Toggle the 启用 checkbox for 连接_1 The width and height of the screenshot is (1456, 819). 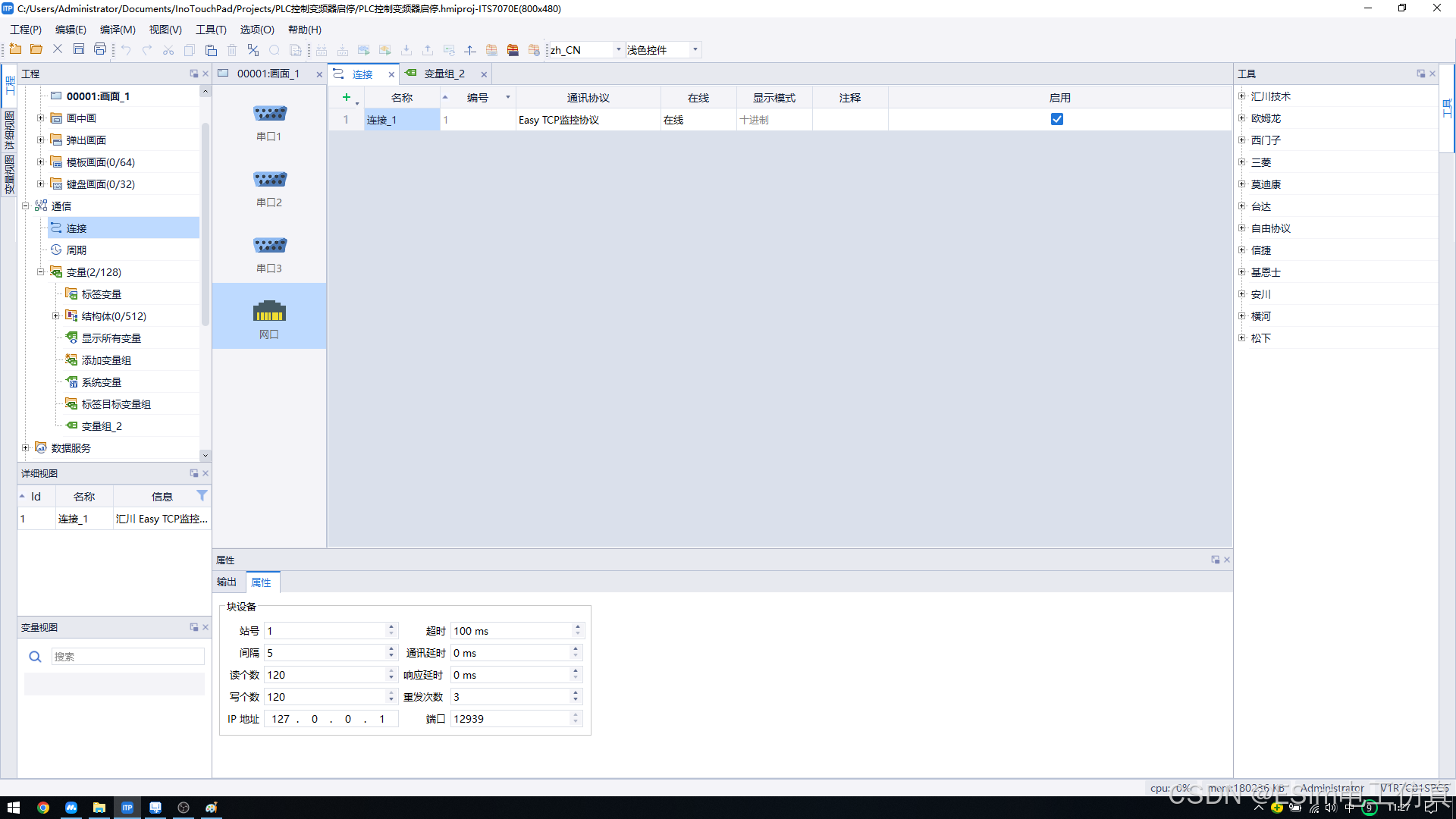pos(1057,119)
